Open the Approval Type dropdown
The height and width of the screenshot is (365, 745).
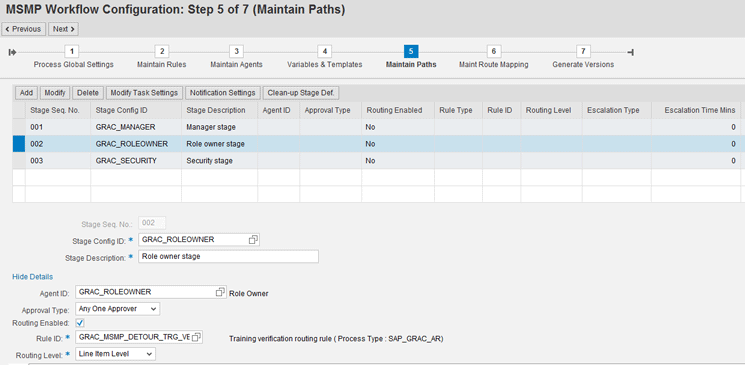118,309
